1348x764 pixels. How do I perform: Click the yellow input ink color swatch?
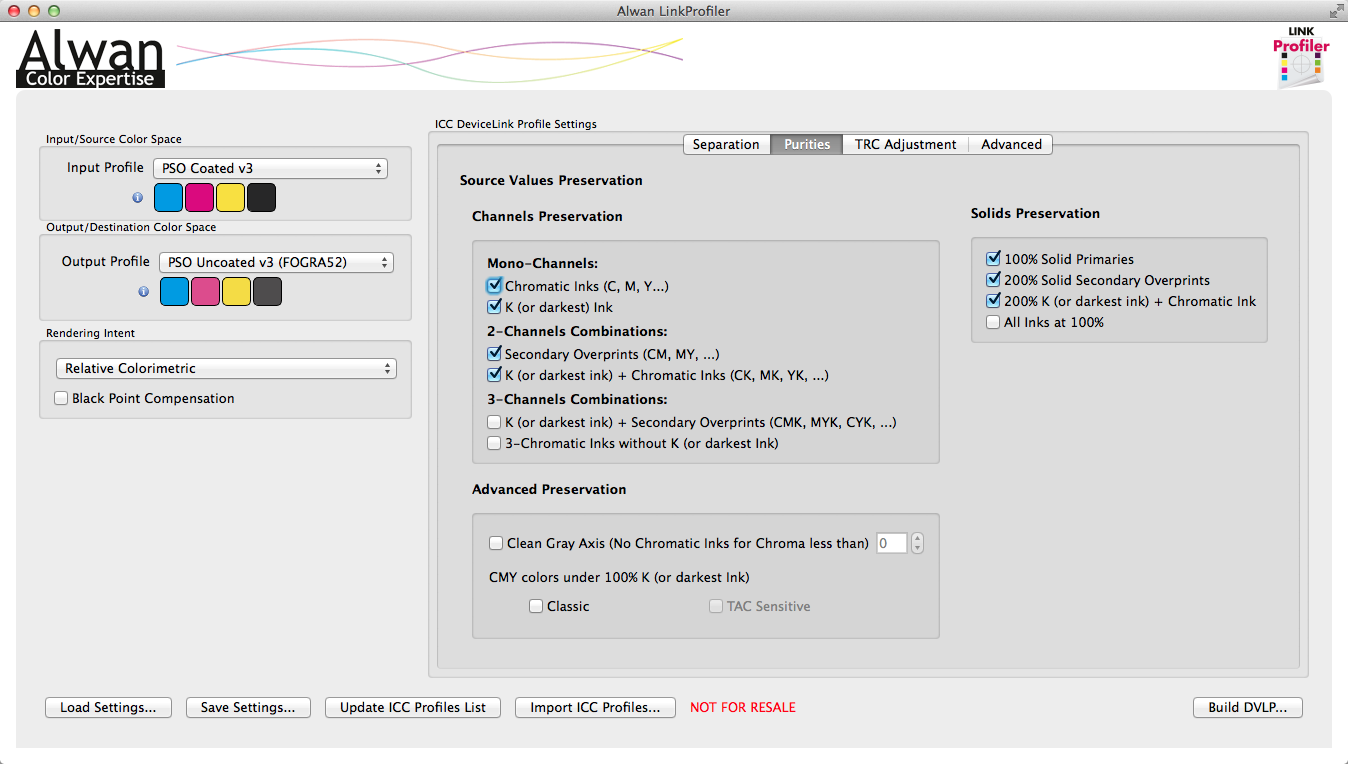tap(230, 197)
